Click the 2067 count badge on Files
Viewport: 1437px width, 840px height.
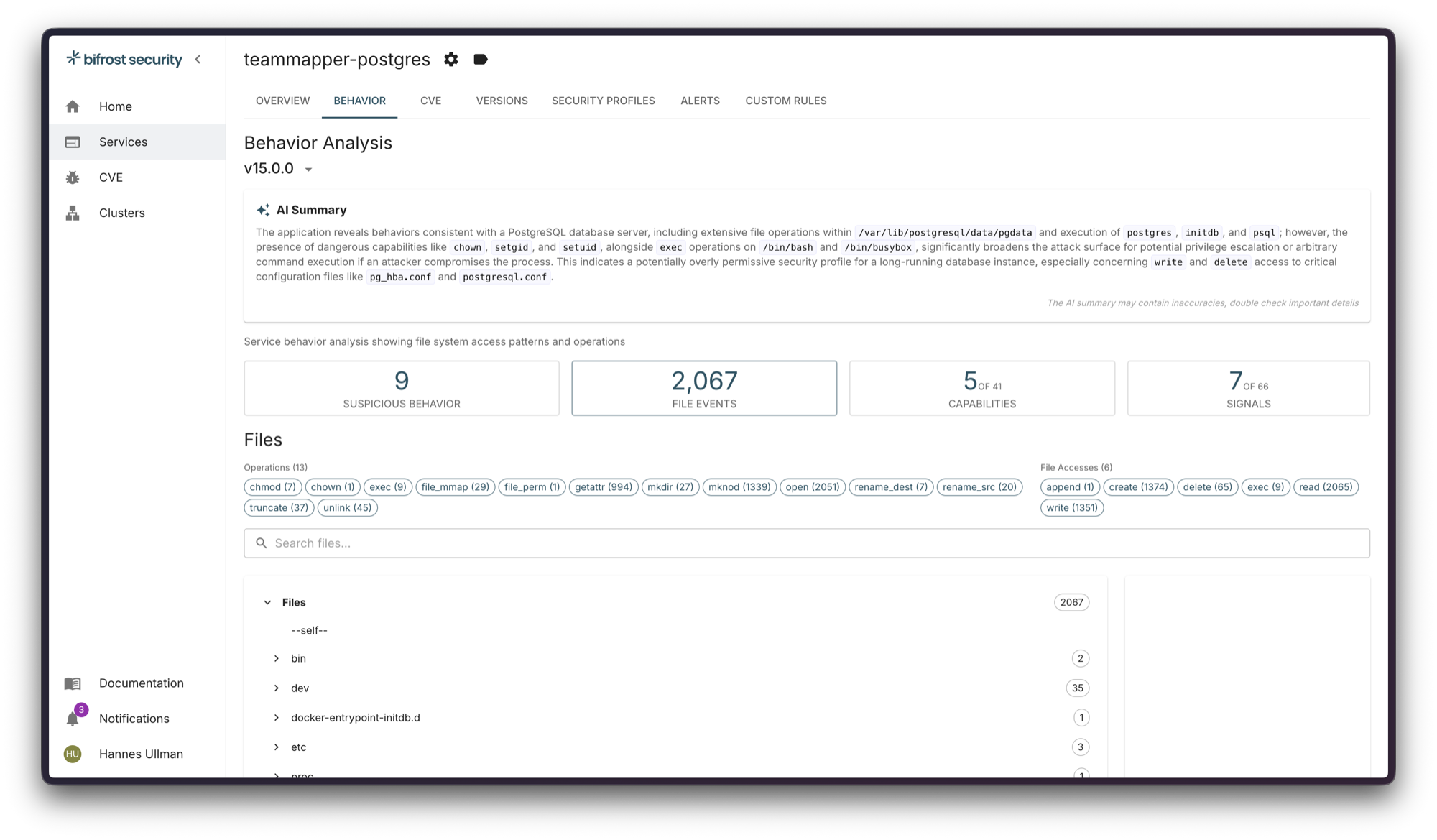pyautogui.click(x=1071, y=602)
